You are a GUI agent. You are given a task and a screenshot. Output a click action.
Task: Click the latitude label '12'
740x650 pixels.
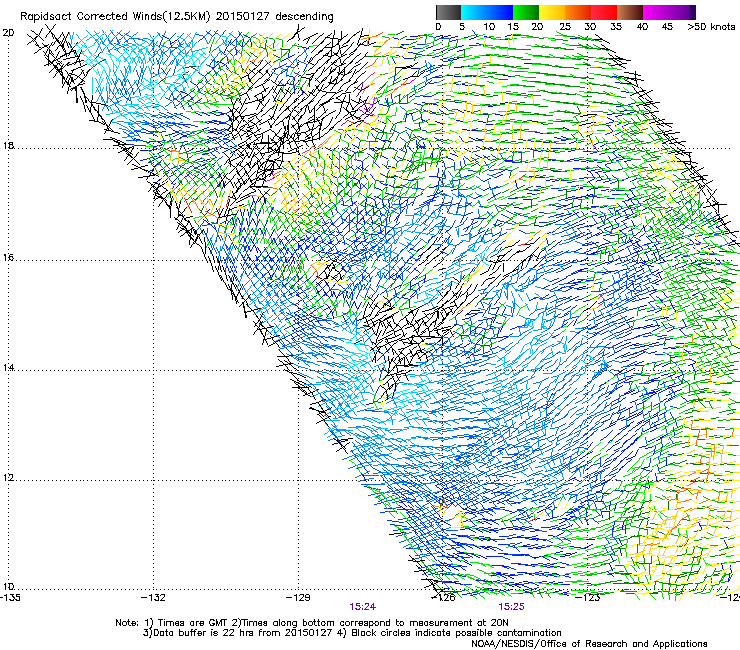(8, 478)
